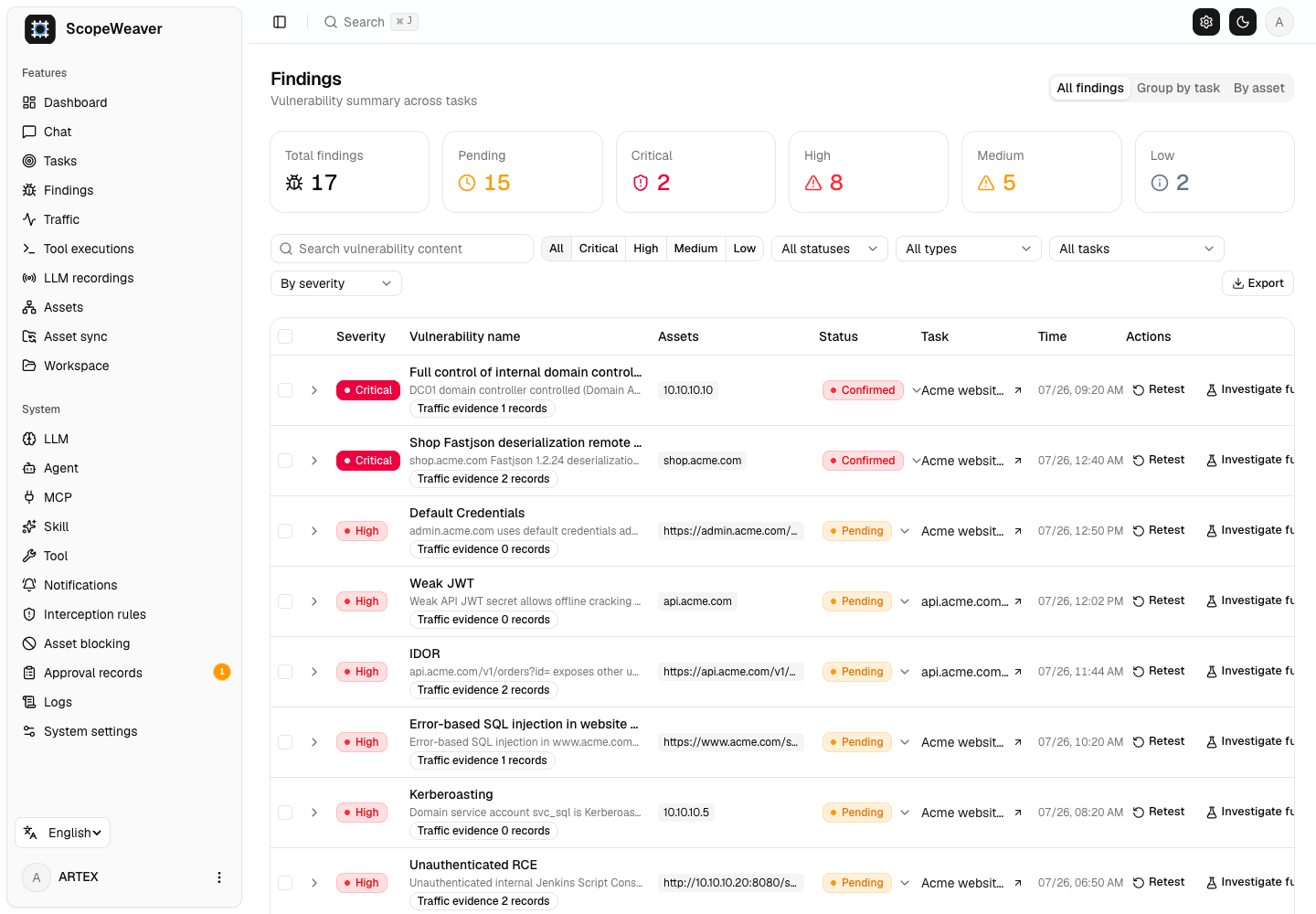Image resolution: width=1316 pixels, height=914 pixels.
Task: Open the All types dropdown
Action: [x=969, y=249]
